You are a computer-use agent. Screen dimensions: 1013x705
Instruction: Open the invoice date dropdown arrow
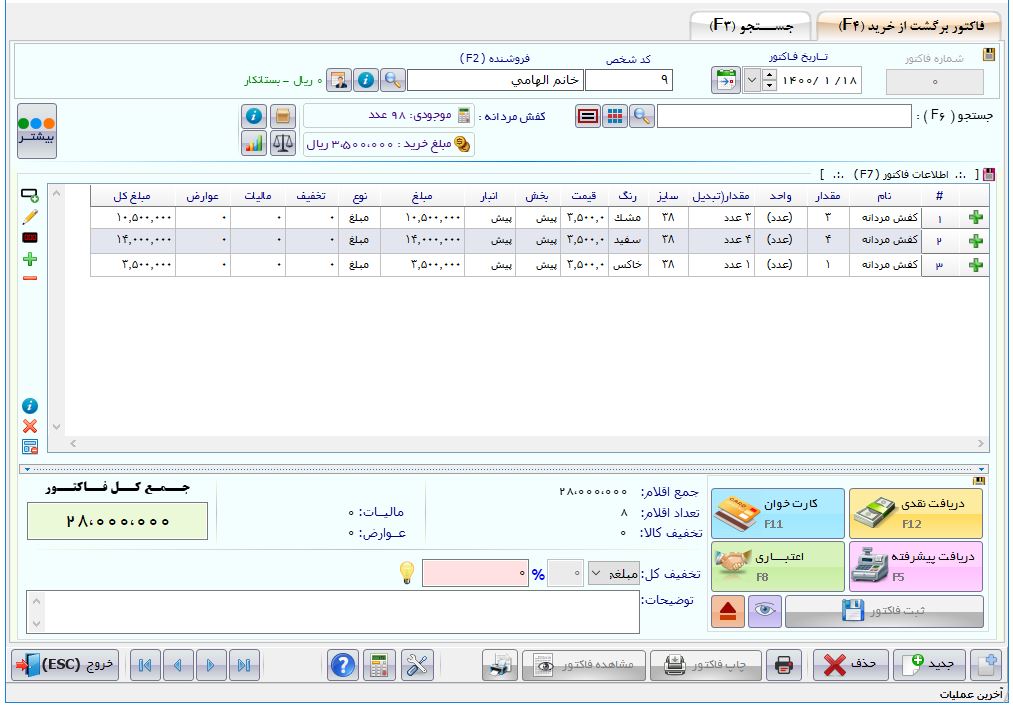click(752, 81)
